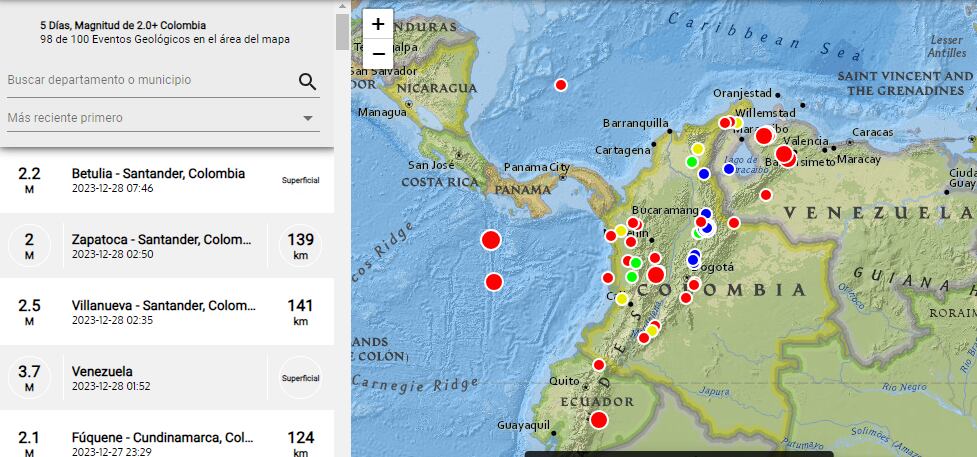Zoom in on the map
The height and width of the screenshot is (457, 977).
[377, 24]
